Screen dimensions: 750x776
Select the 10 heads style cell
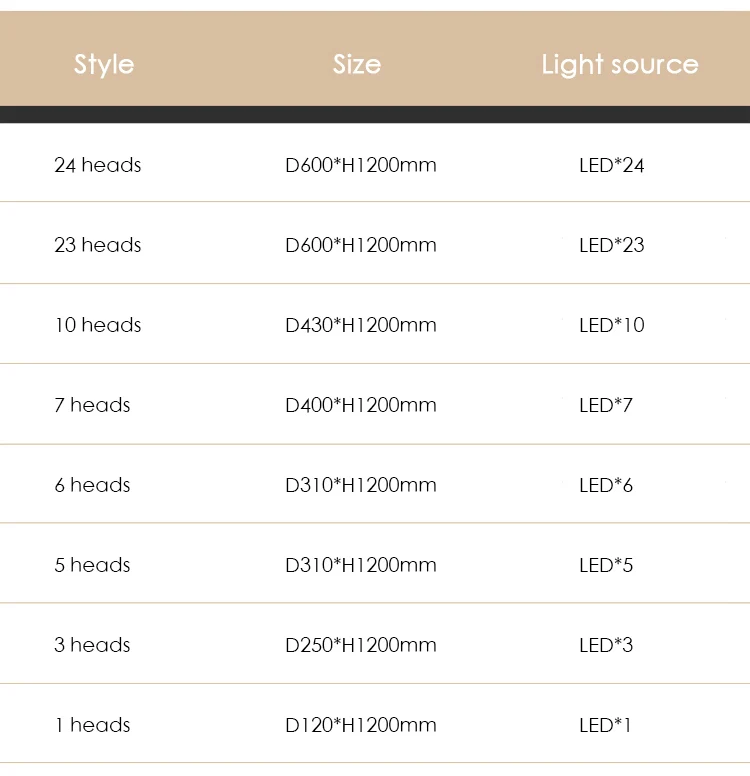(98, 325)
